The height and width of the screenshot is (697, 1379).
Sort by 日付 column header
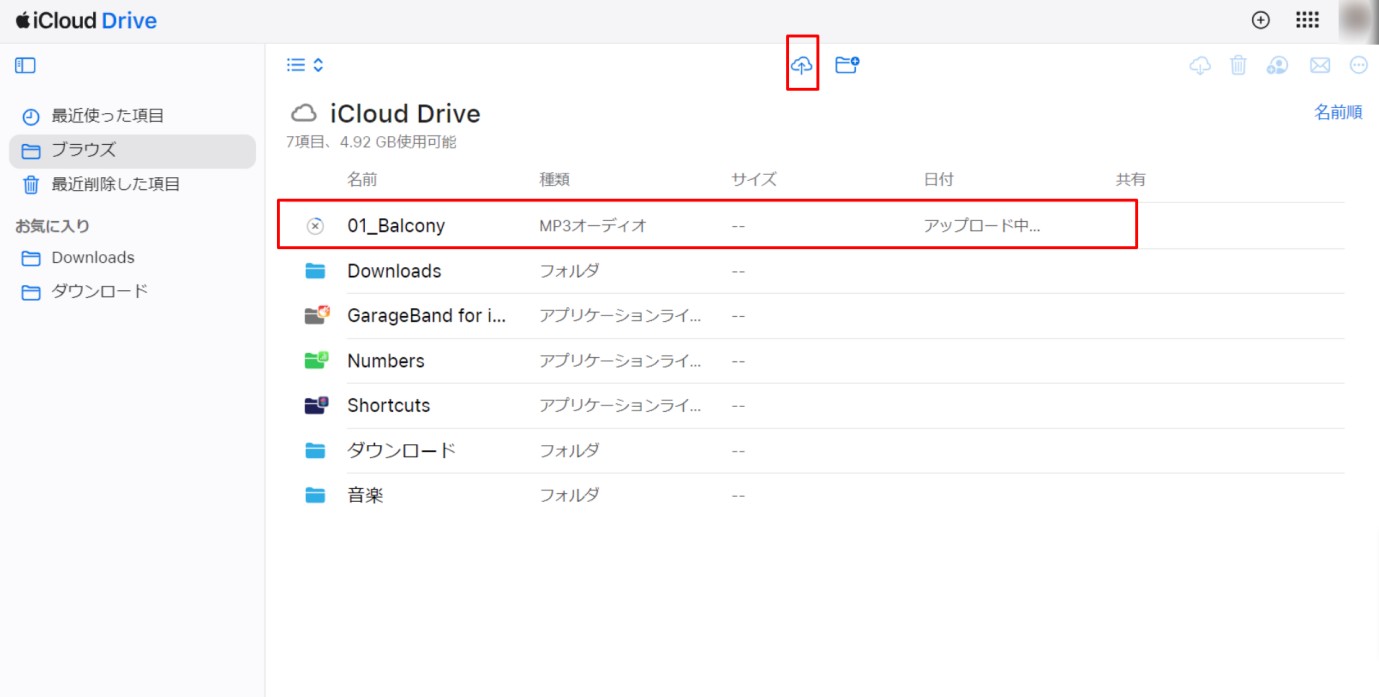coord(939,180)
